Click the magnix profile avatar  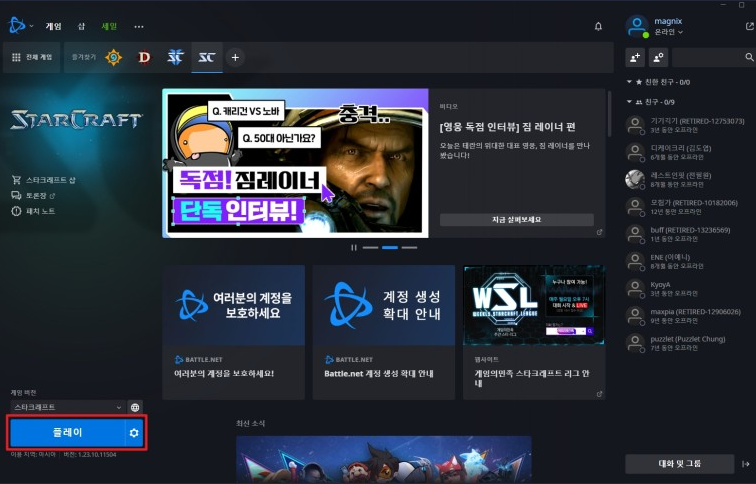[x=637, y=26]
